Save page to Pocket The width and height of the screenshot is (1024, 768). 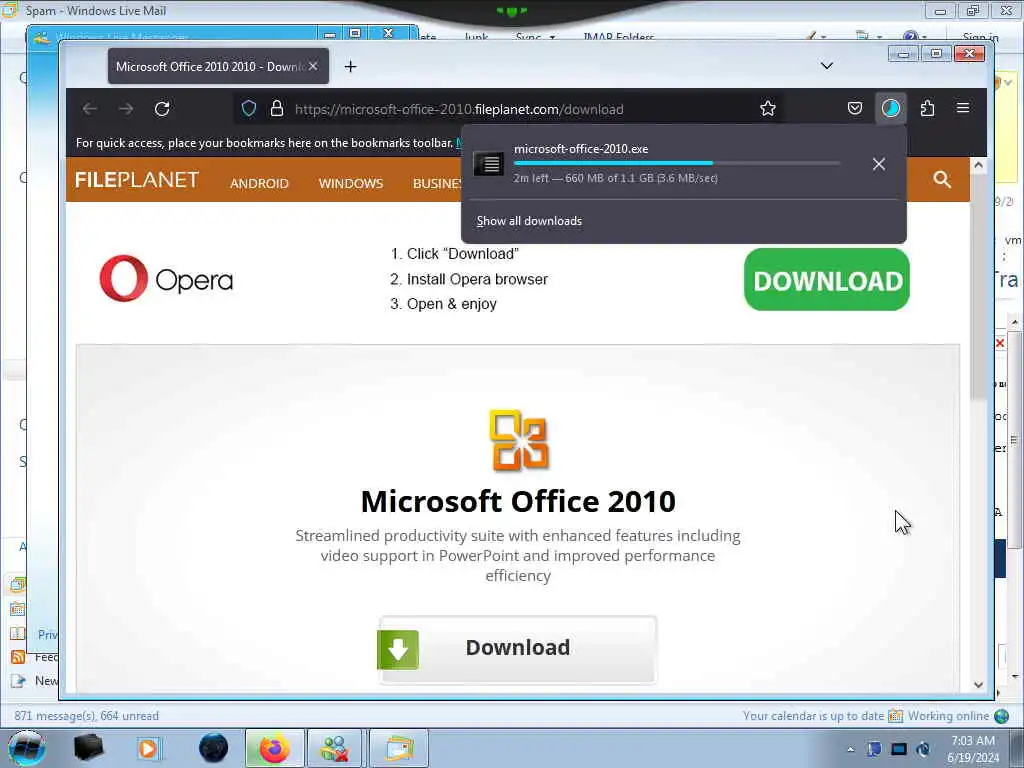click(x=854, y=108)
